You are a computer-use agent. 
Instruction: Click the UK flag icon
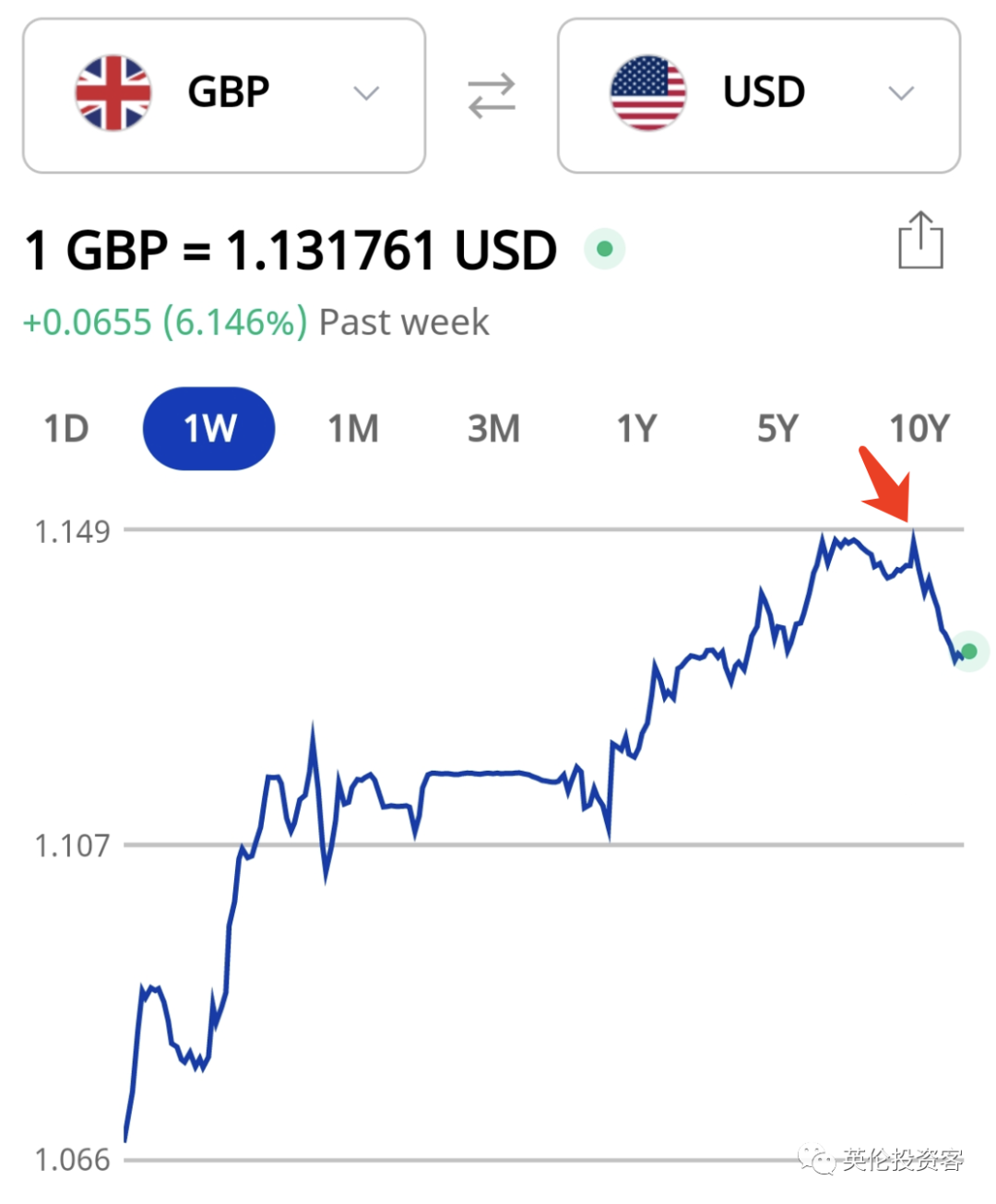(113, 93)
